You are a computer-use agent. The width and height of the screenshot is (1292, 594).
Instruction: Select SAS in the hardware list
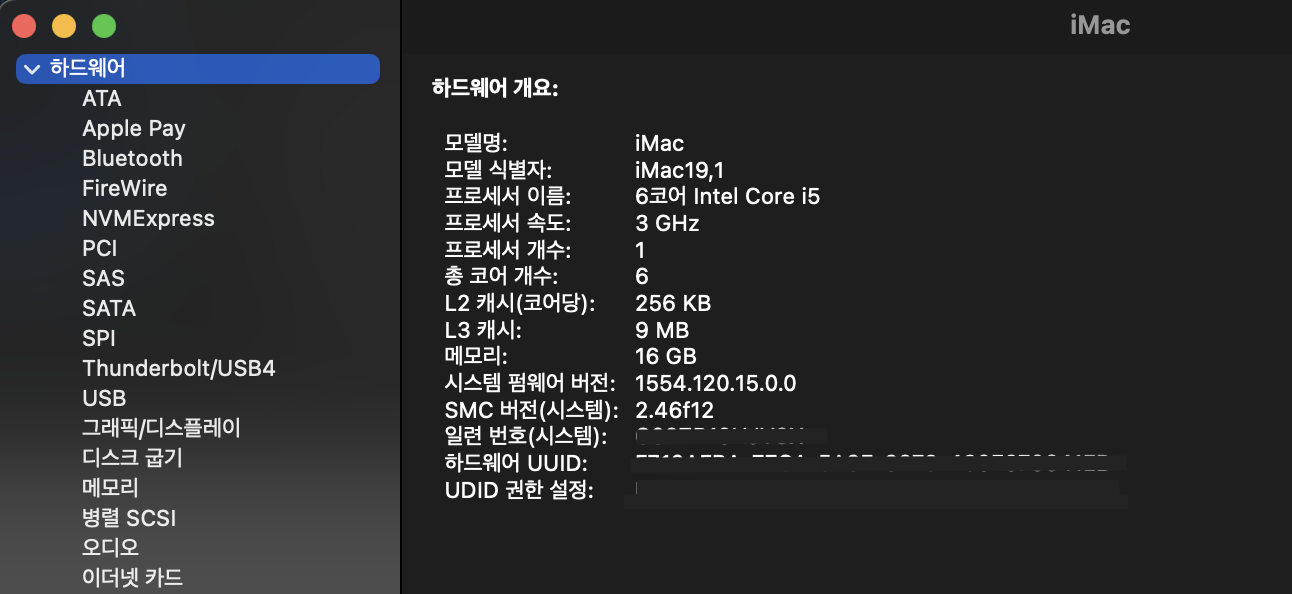103,278
